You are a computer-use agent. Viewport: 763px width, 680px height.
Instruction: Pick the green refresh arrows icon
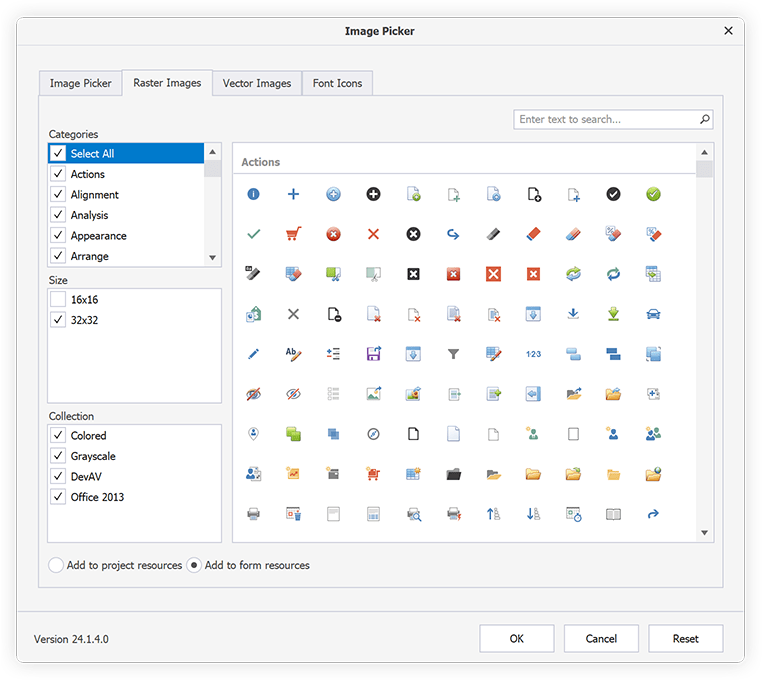[x=573, y=274]
